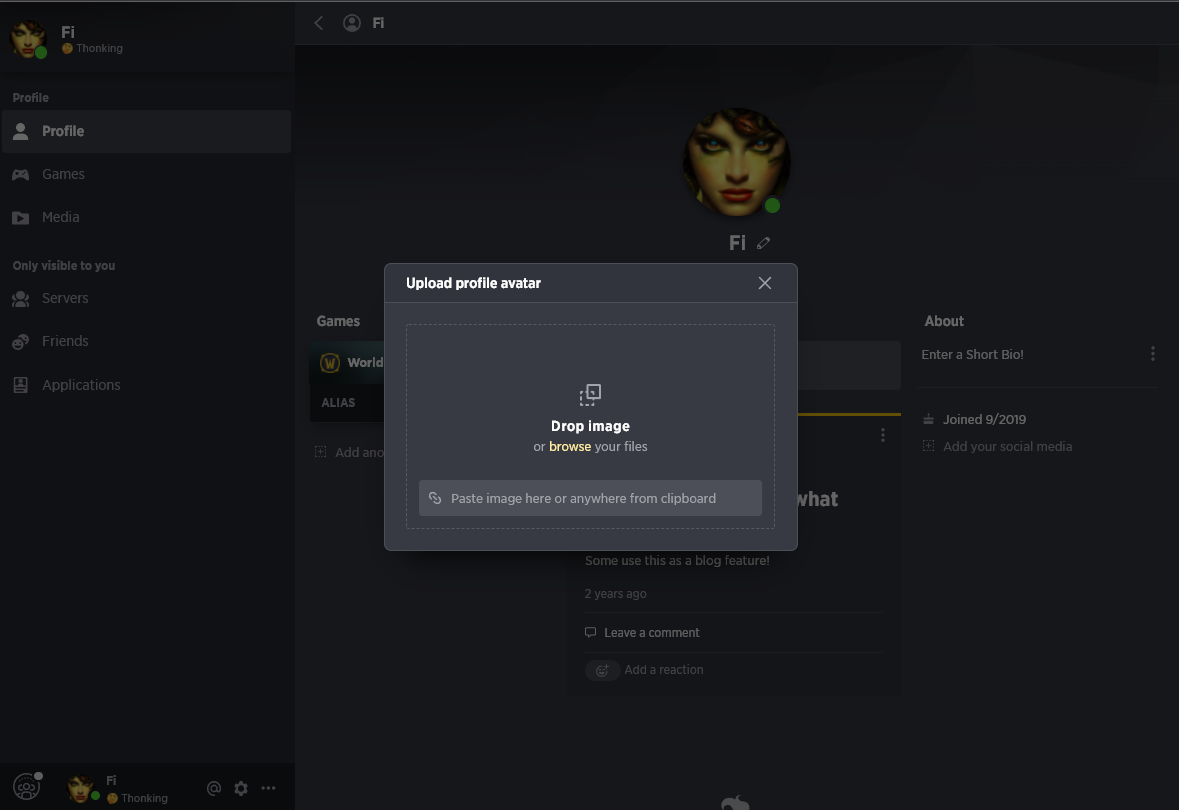
Task: Click the Applications form icon in sidebar
Action: click(20, 385)
